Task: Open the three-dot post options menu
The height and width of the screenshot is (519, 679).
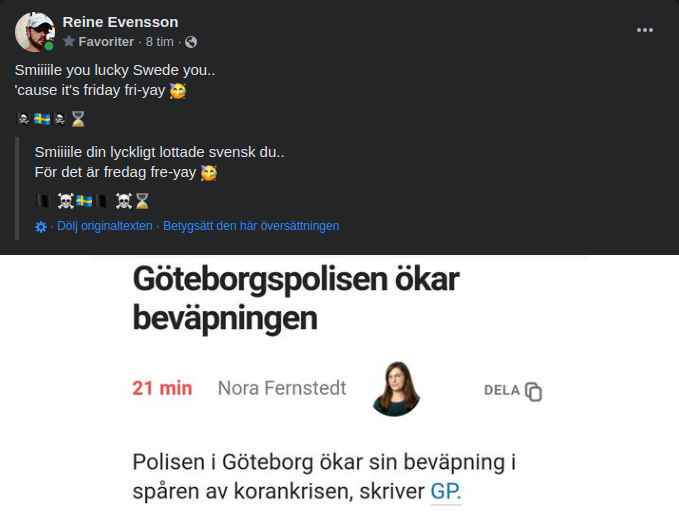Action: tap(645, 30)
